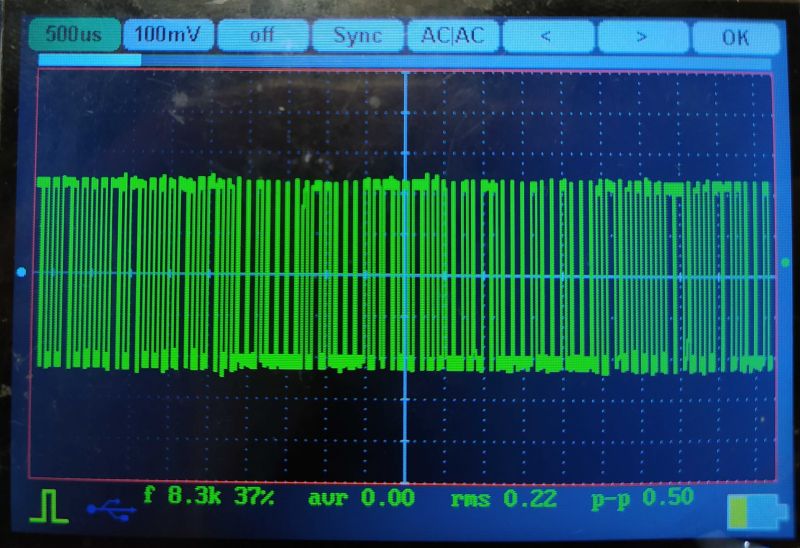Click the battery level indicator icon
The height and width of the screenshot is (548, 800).
(x=755, y=512)
